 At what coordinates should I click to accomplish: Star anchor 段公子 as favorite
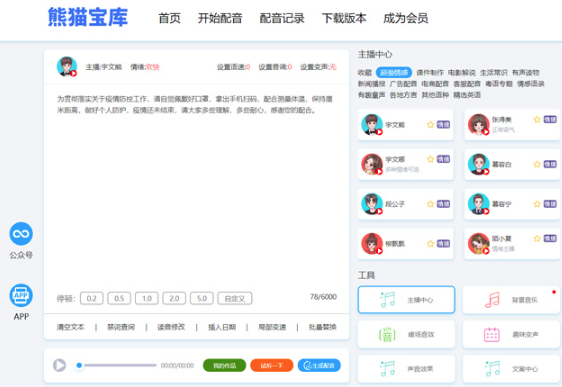430,204
